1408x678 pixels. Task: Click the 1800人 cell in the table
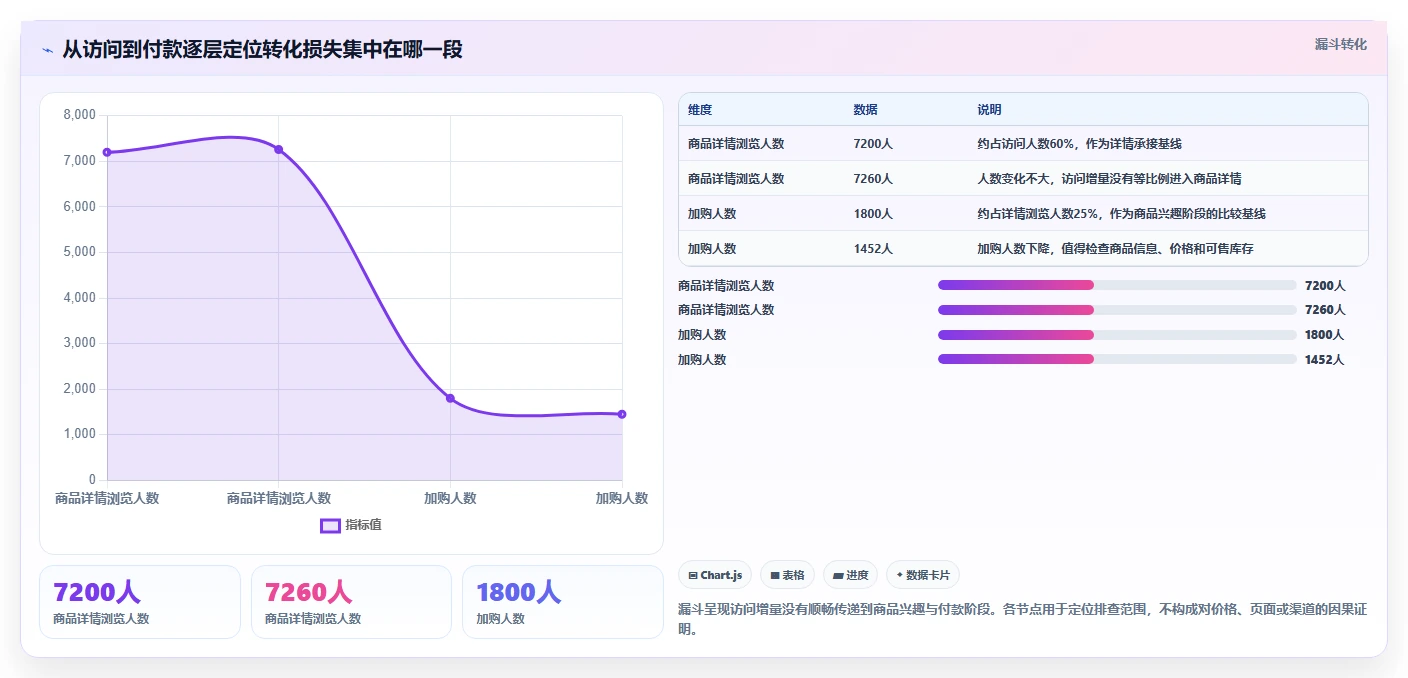(873, 214)
